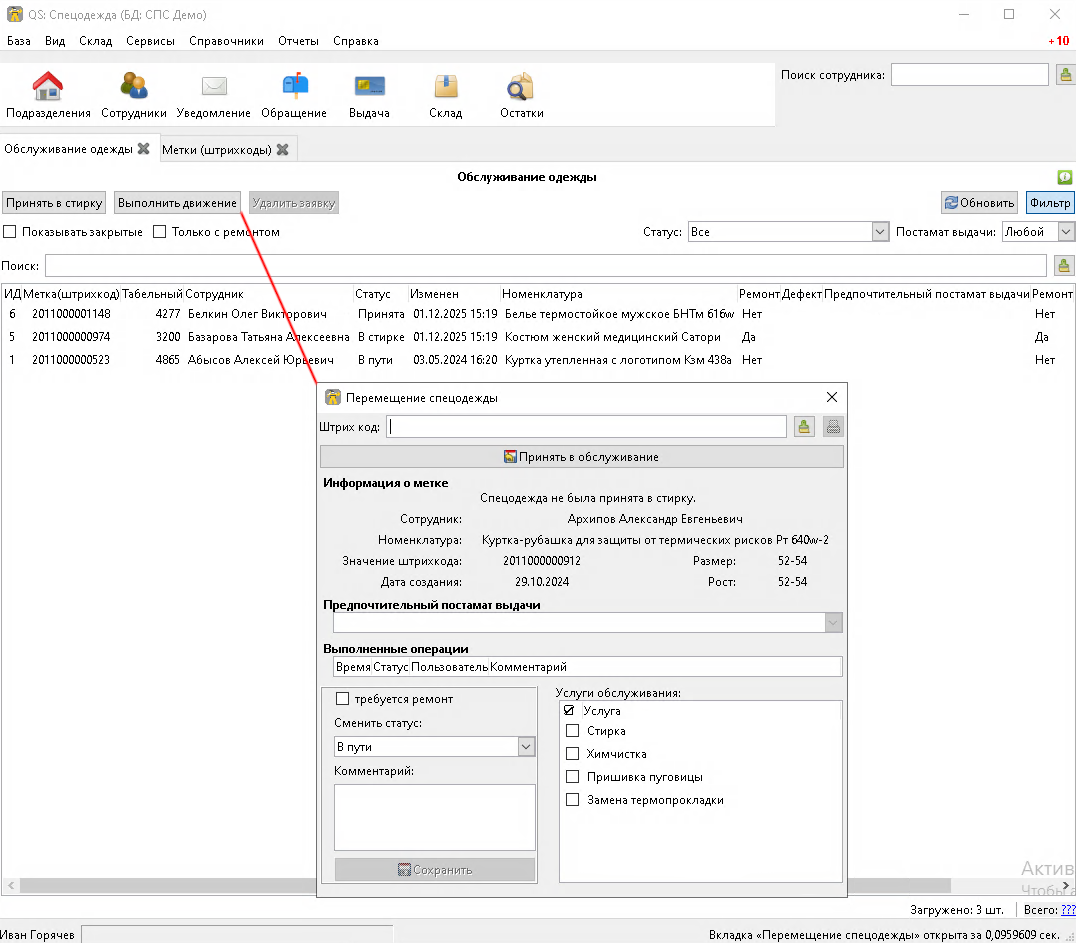
Task: Click the print icon beside barcode field
Action: tap(832, 427)
